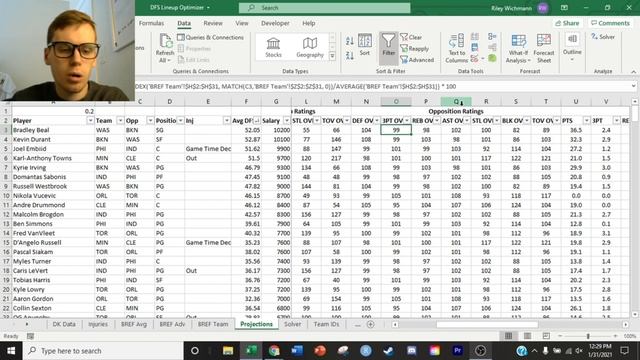
Task: Collapse the ribbon
Action: pyautogui.click(x=633, y=71)
